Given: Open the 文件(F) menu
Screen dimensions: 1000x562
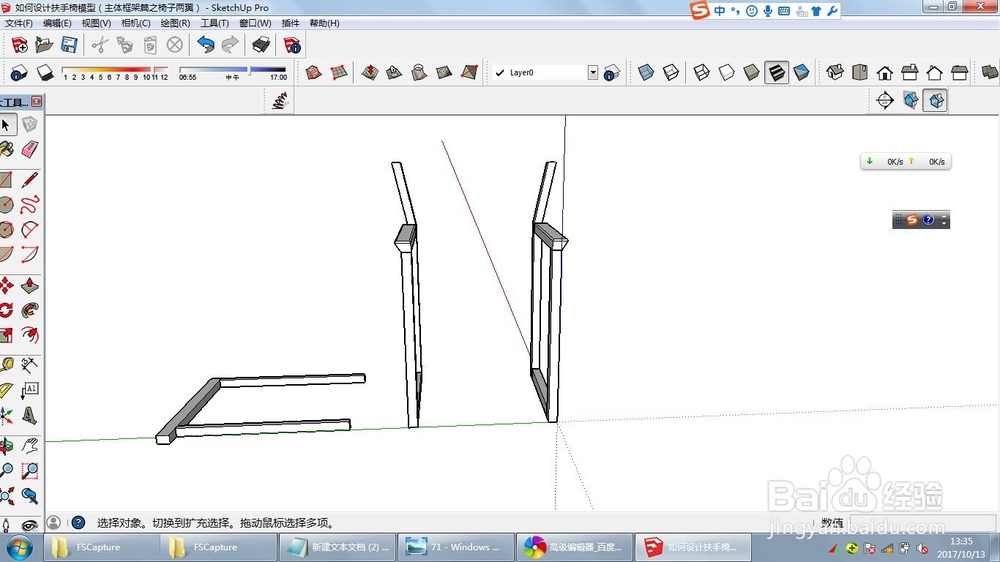Looking at the screenshot, I should pos(18,23).
